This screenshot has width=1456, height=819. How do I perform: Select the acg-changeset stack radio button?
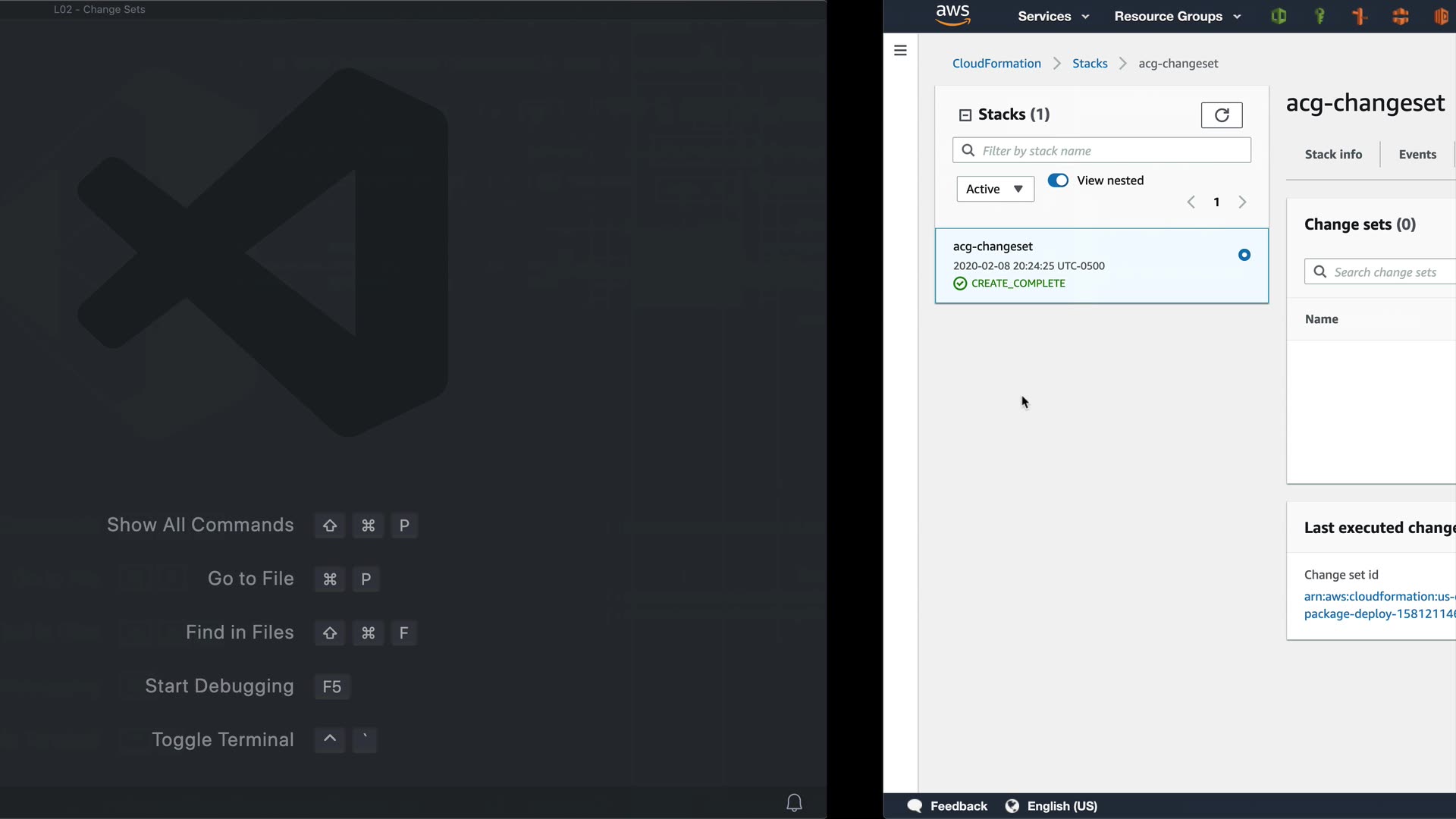click(1244, 255)
